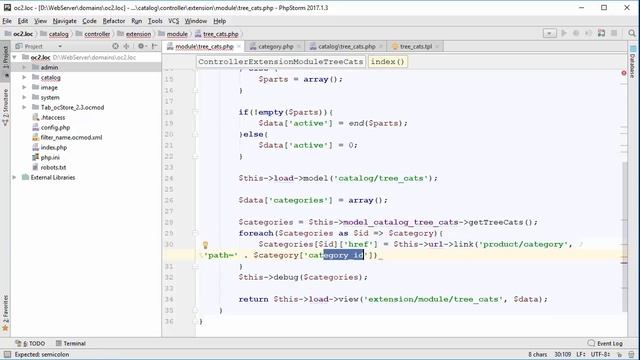Viewport: 640px width, 360px height.
Task: Open the Project panel settings gear
Action: [142, 46]
